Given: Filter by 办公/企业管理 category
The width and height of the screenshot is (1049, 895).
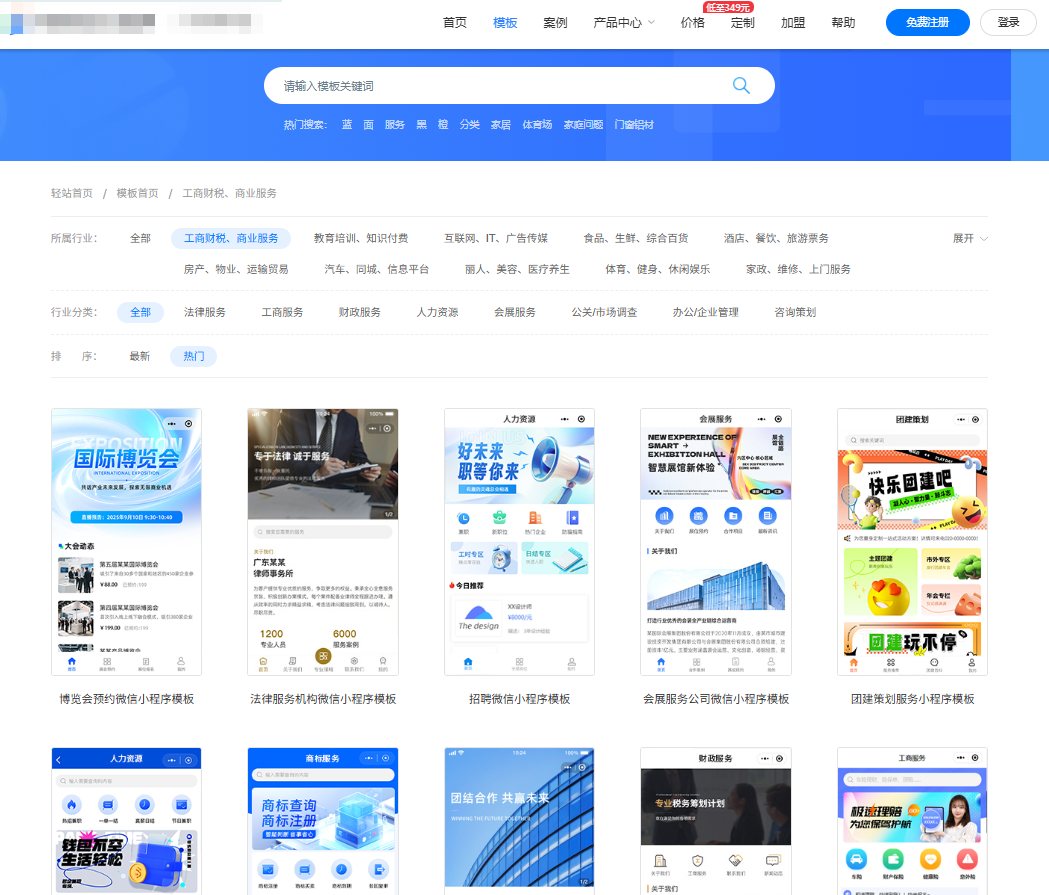Looking at the screenshot, I should click(x=706, y=312).
